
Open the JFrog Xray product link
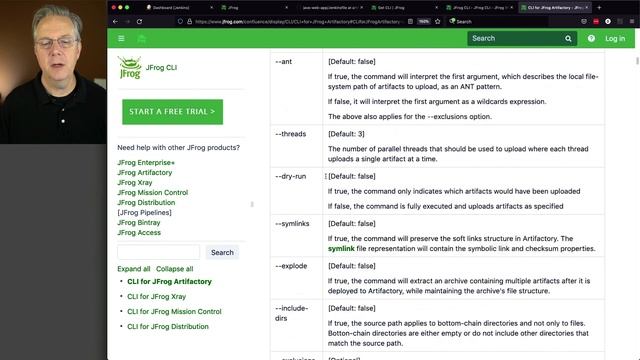click(x=135, y=182)
